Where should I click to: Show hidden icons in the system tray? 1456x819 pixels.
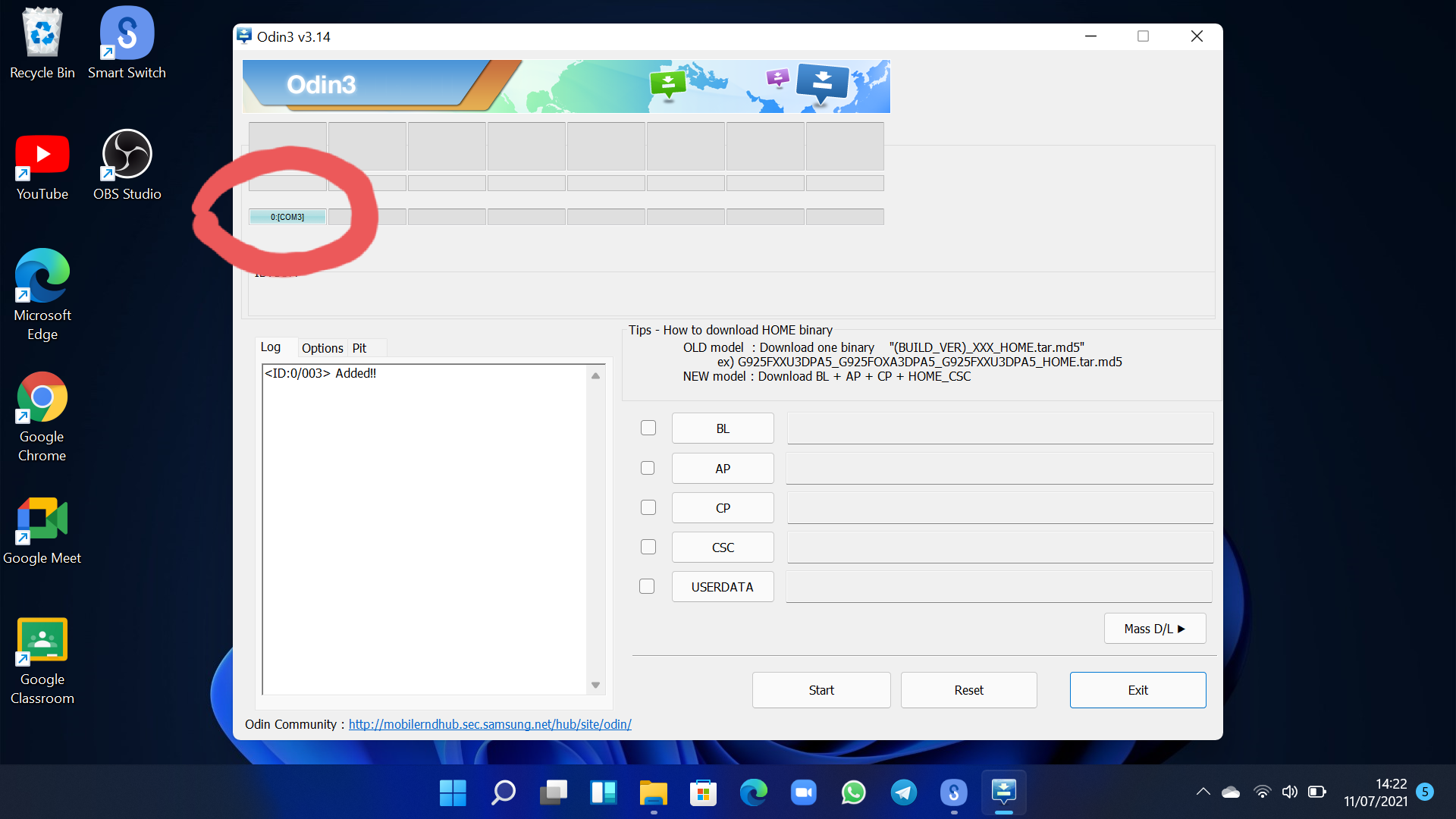(x=1202, y=792)
